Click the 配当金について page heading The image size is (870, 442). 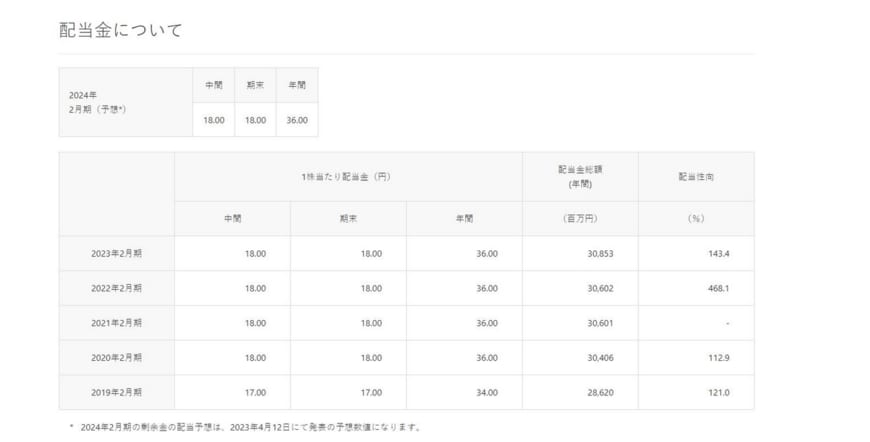coord(121,30)
